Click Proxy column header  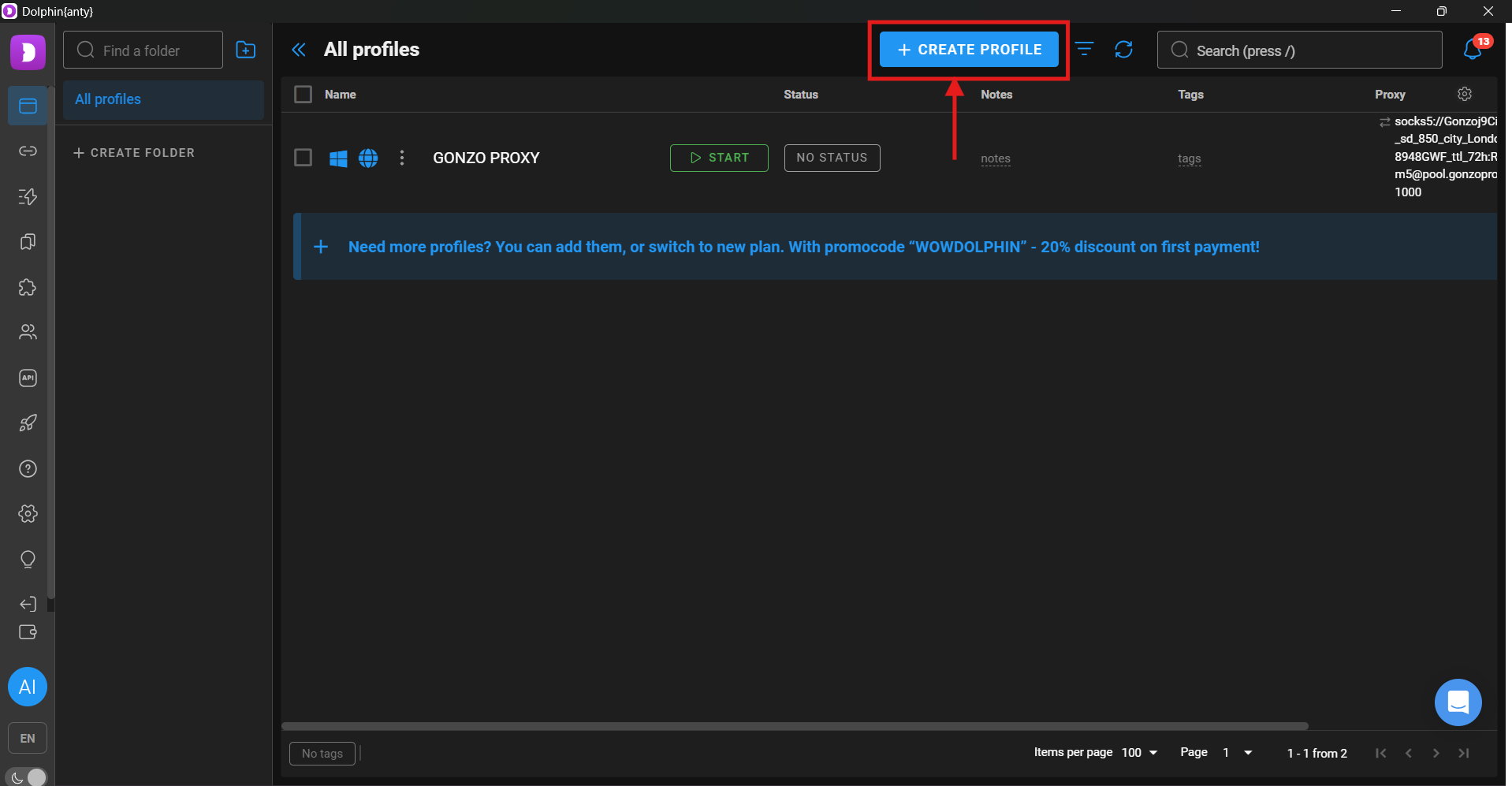pos(1391,95)
